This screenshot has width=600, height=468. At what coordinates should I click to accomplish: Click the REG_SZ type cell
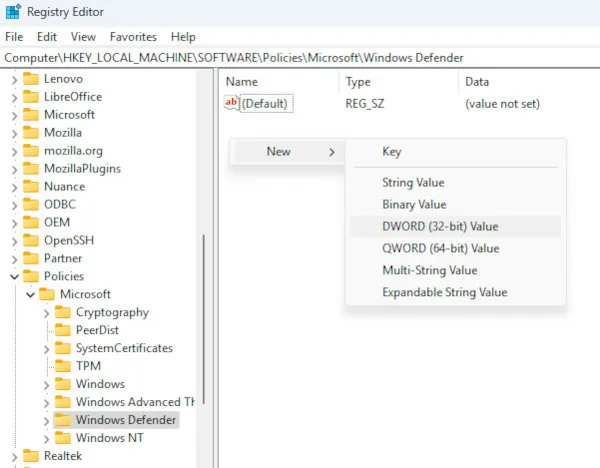pyautogui.click(x=365, y=104)
